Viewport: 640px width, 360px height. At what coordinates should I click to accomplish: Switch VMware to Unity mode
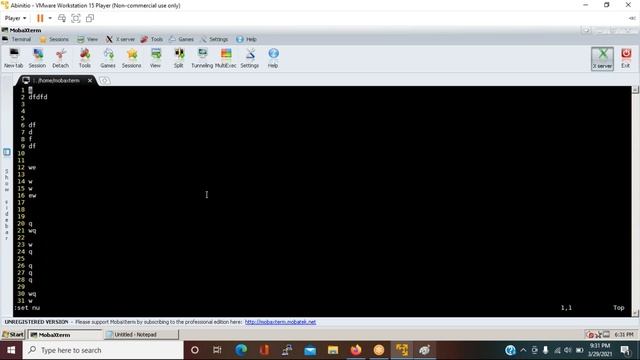click(90, 18)
